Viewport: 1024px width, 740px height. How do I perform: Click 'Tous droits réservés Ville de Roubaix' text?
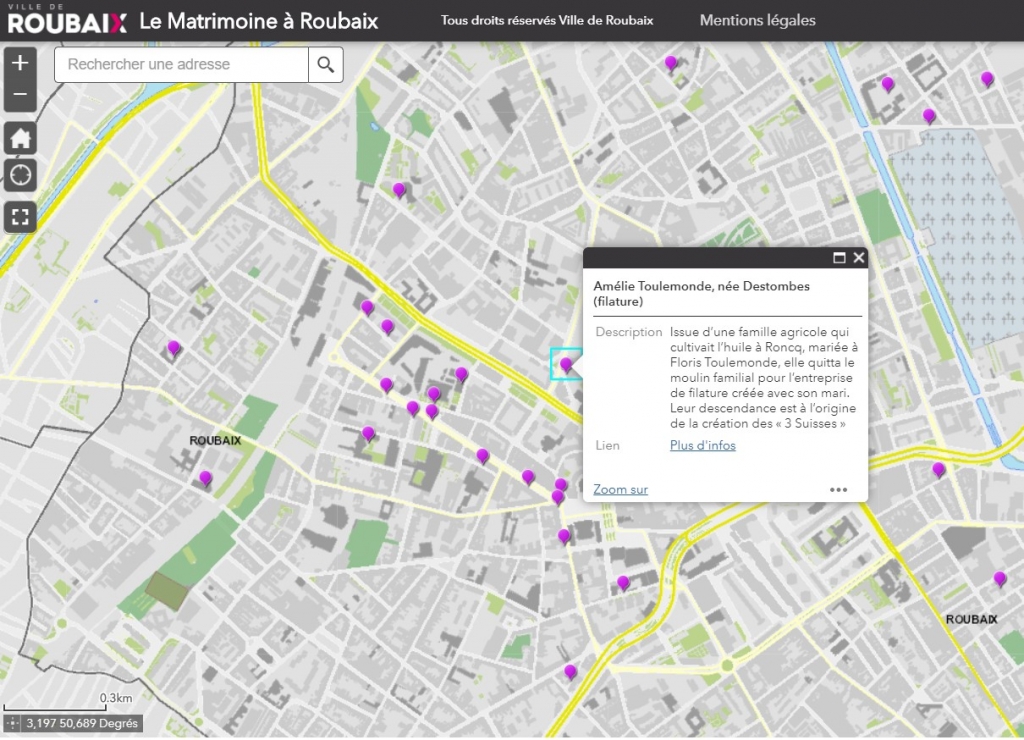(x=547, y=20)
